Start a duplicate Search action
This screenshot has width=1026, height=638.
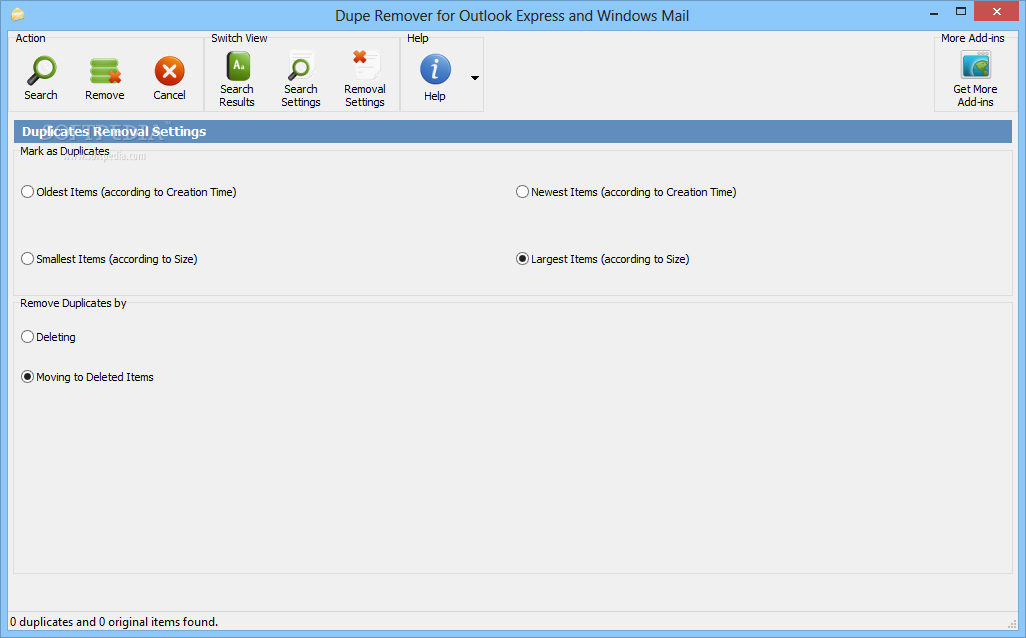[x=41, y=78]
